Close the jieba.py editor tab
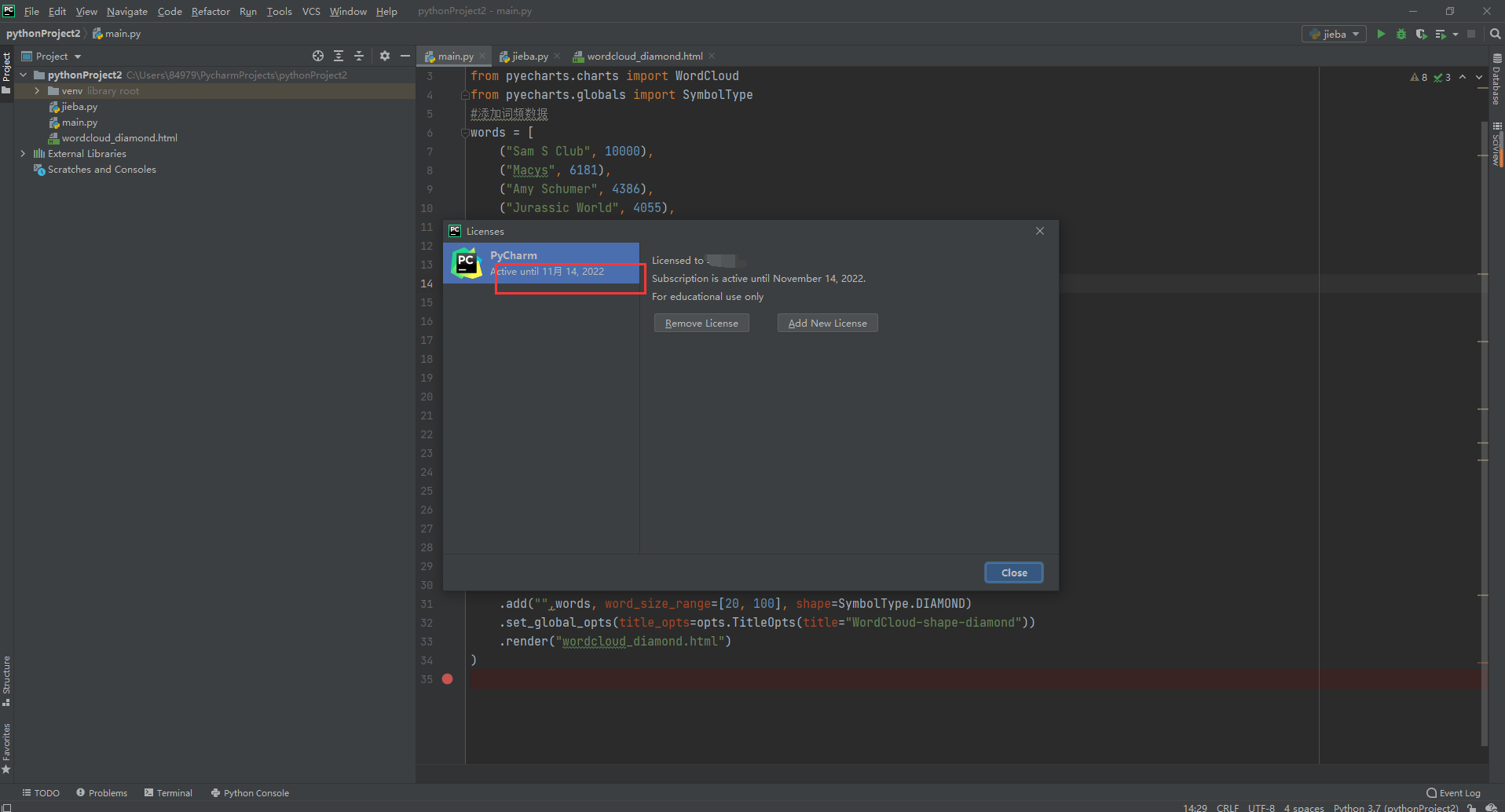Screen dimensions: 1505x812 [557, 56]
